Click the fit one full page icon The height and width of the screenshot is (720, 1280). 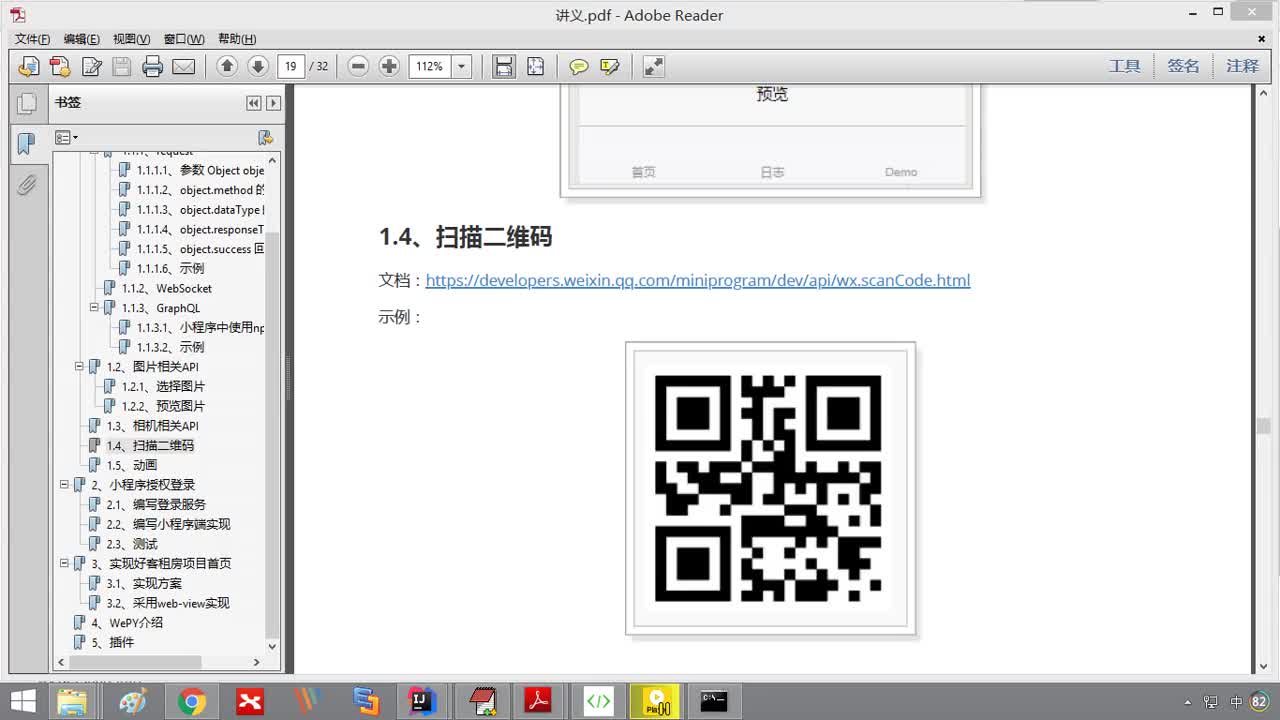pyautogui.click(x=535, y=66)
